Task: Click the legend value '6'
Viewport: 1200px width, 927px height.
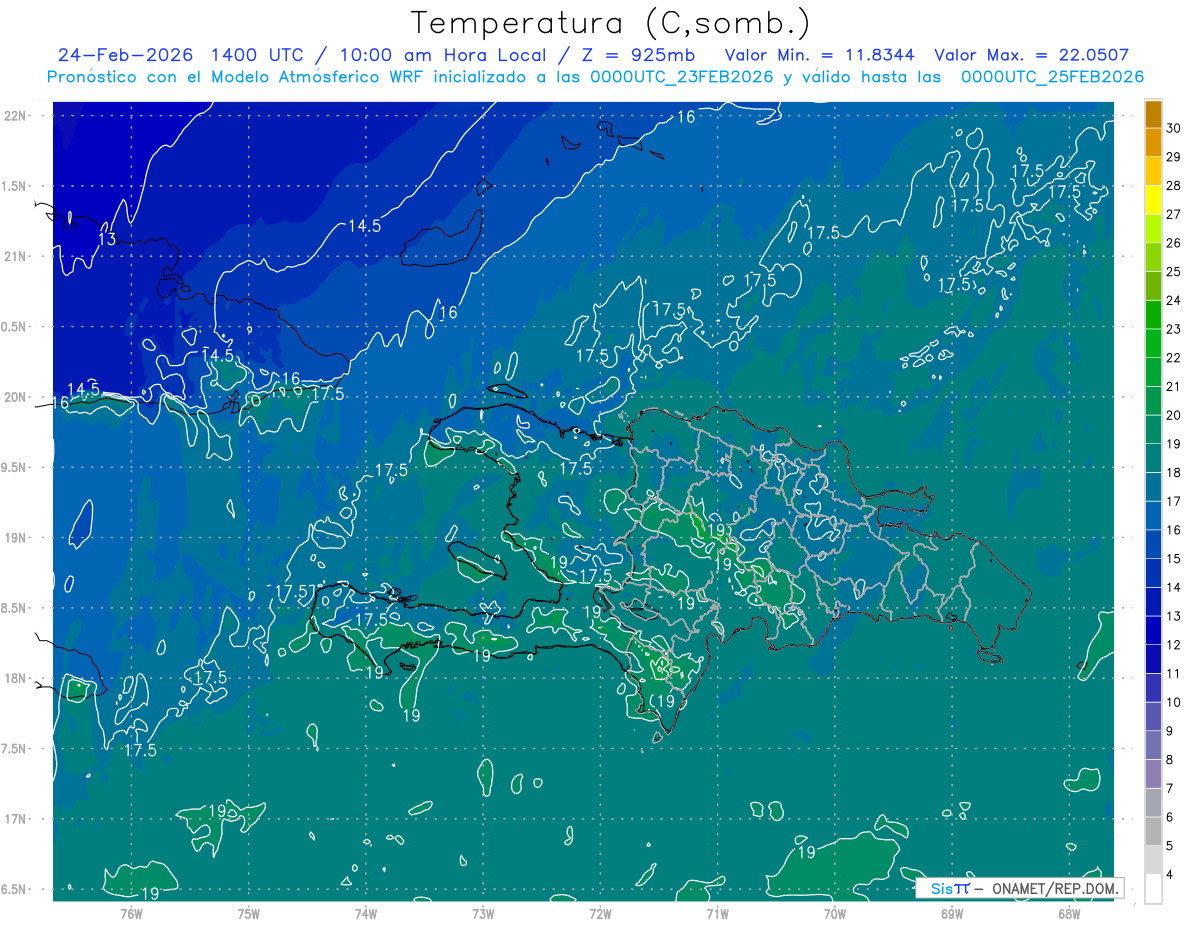Action: 1170,817
